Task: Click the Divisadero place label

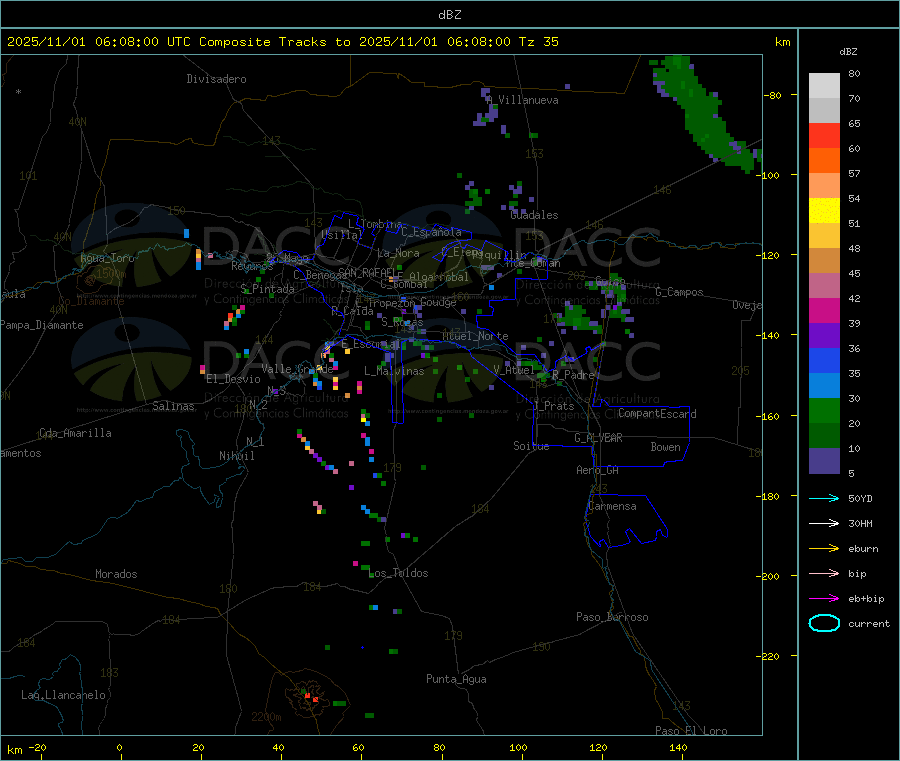Action: click(x=216, y=79)
